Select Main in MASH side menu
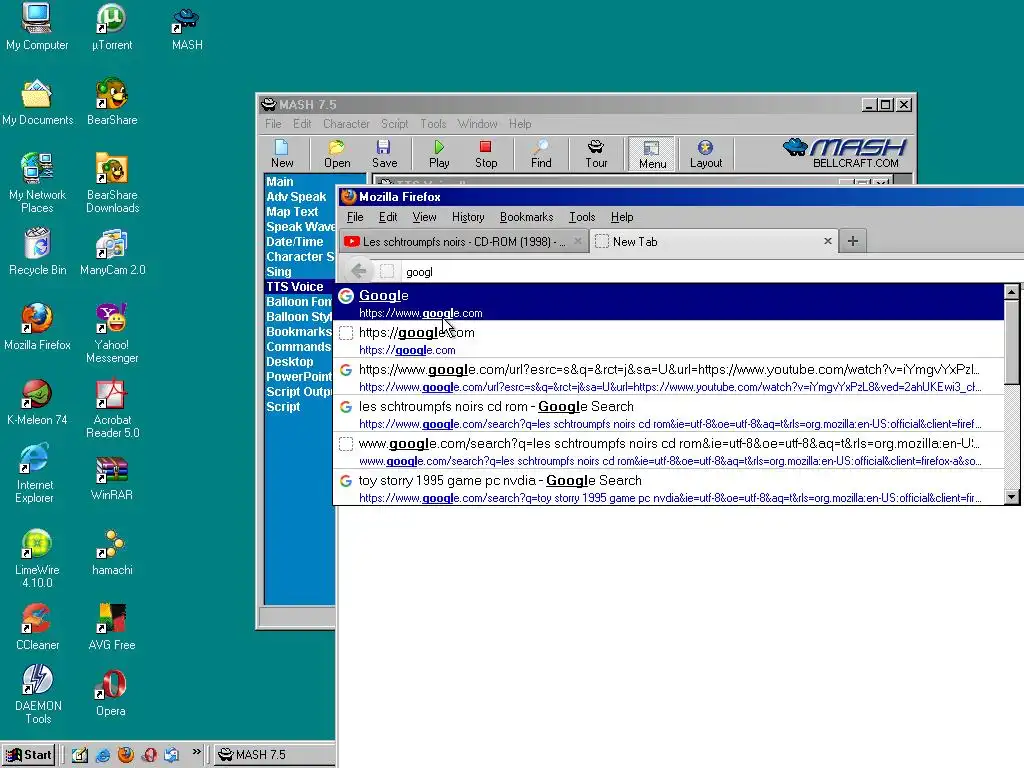The width and height of the screenshot is (1024, 768). coord(280,182)
